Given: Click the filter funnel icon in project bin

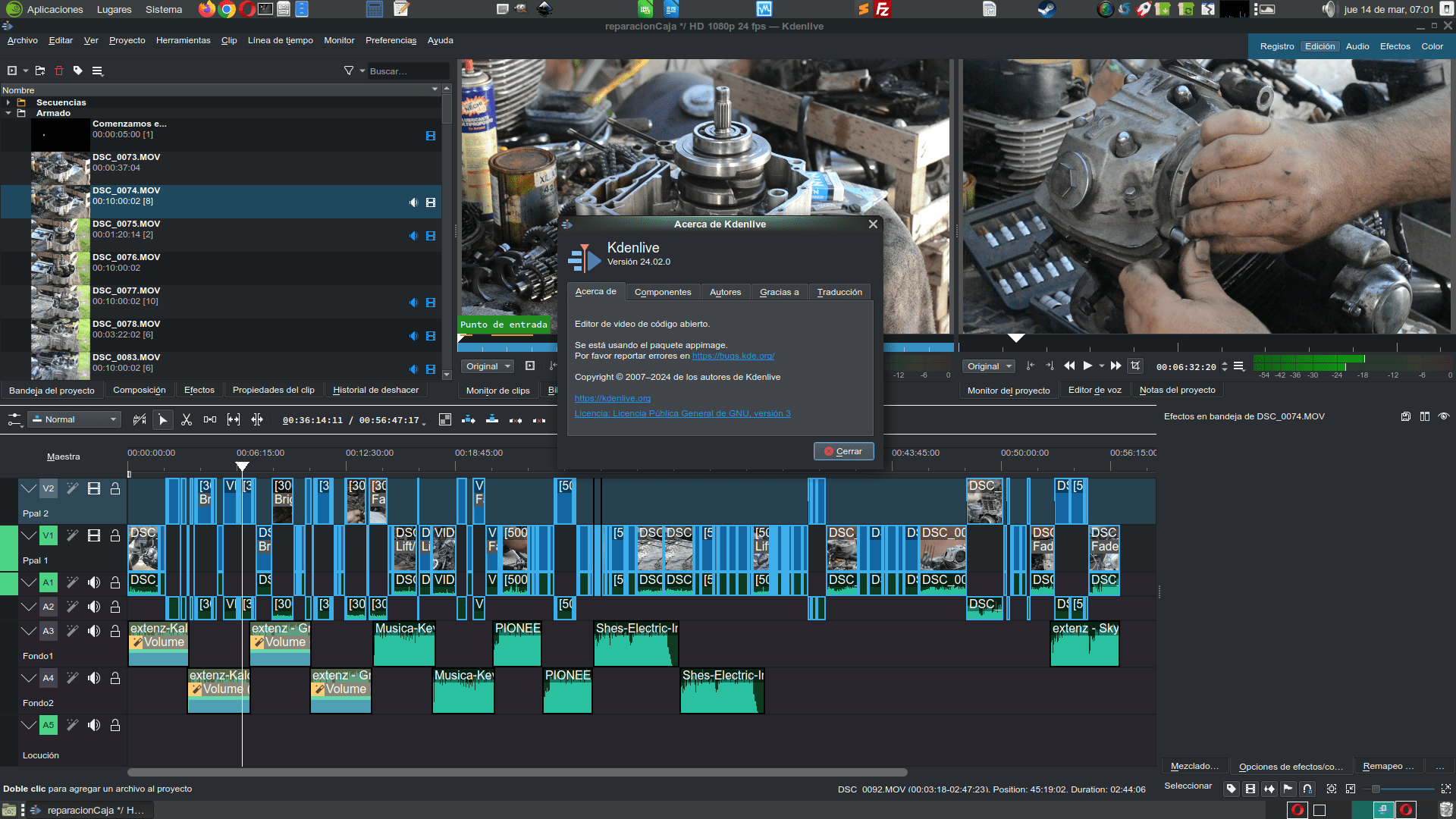Looking at the screenshot, I should (348, 71).
